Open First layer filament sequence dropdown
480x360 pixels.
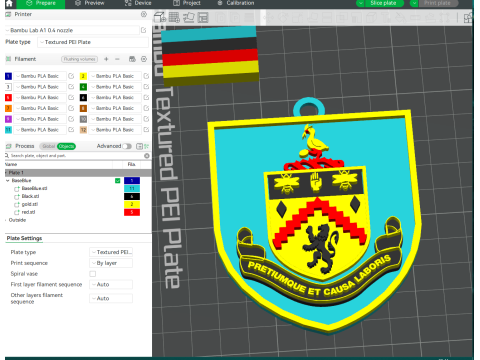click(111, 284)
